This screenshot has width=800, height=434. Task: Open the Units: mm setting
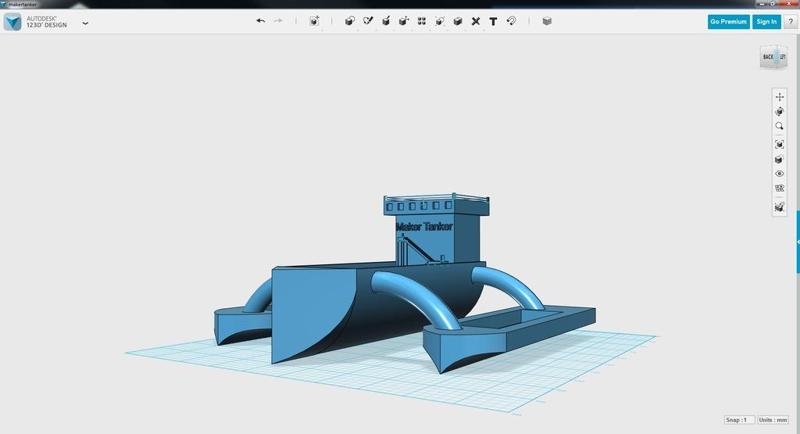[x=773, y=420]
